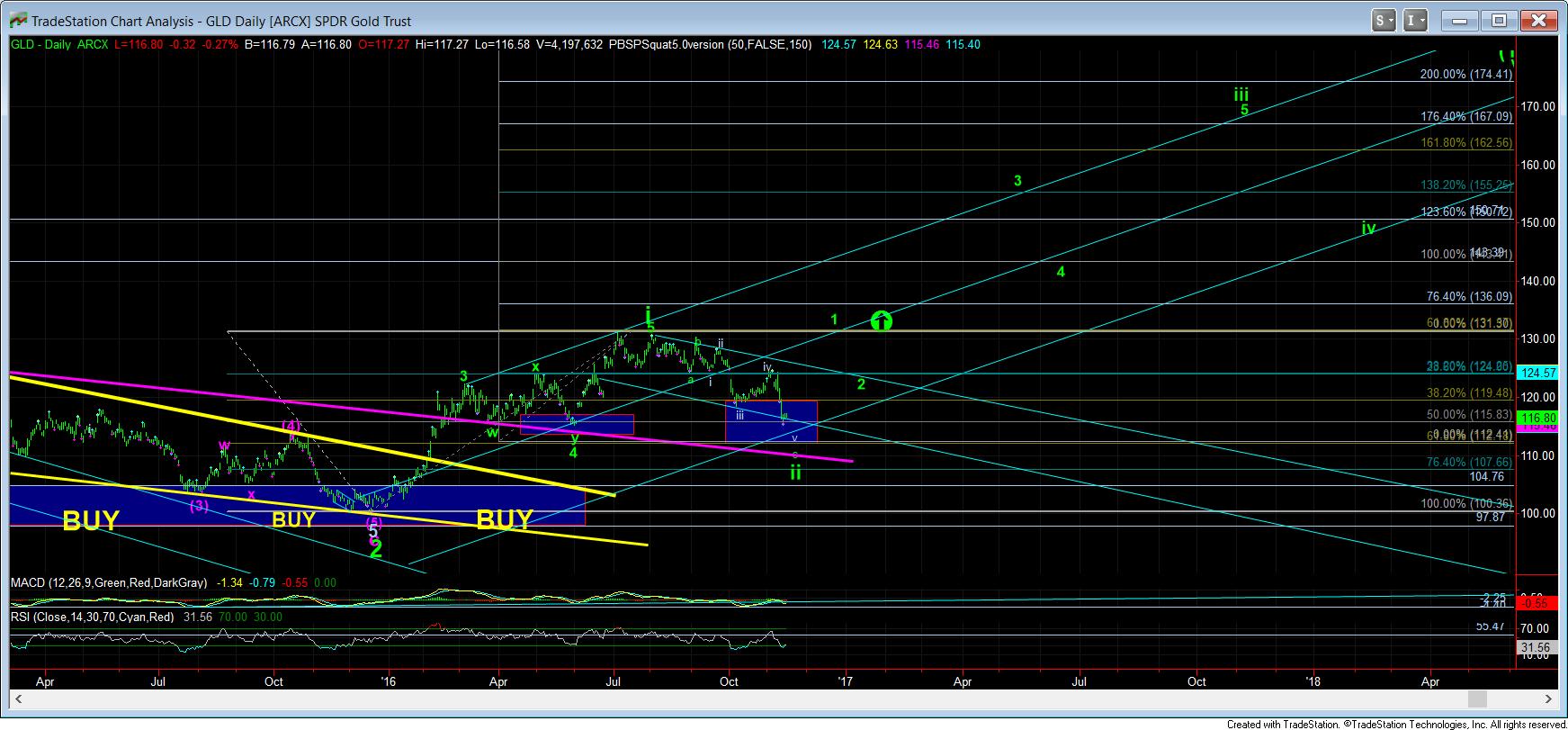Viewport: 1568px width, 730px height.
Task: Click the leftmost BUY annotation
Action: (91, 521)
